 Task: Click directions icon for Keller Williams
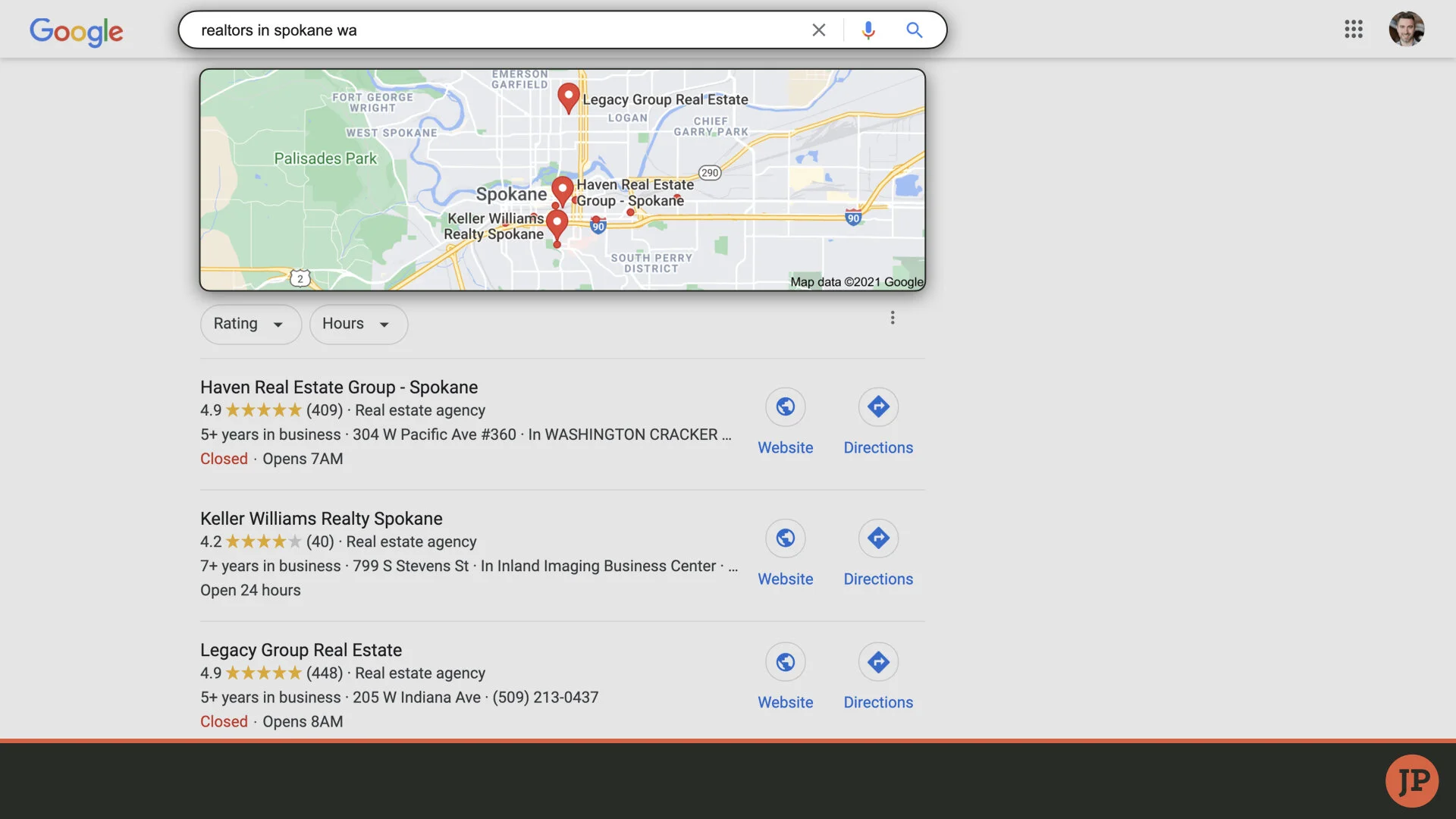click(878, 538)
